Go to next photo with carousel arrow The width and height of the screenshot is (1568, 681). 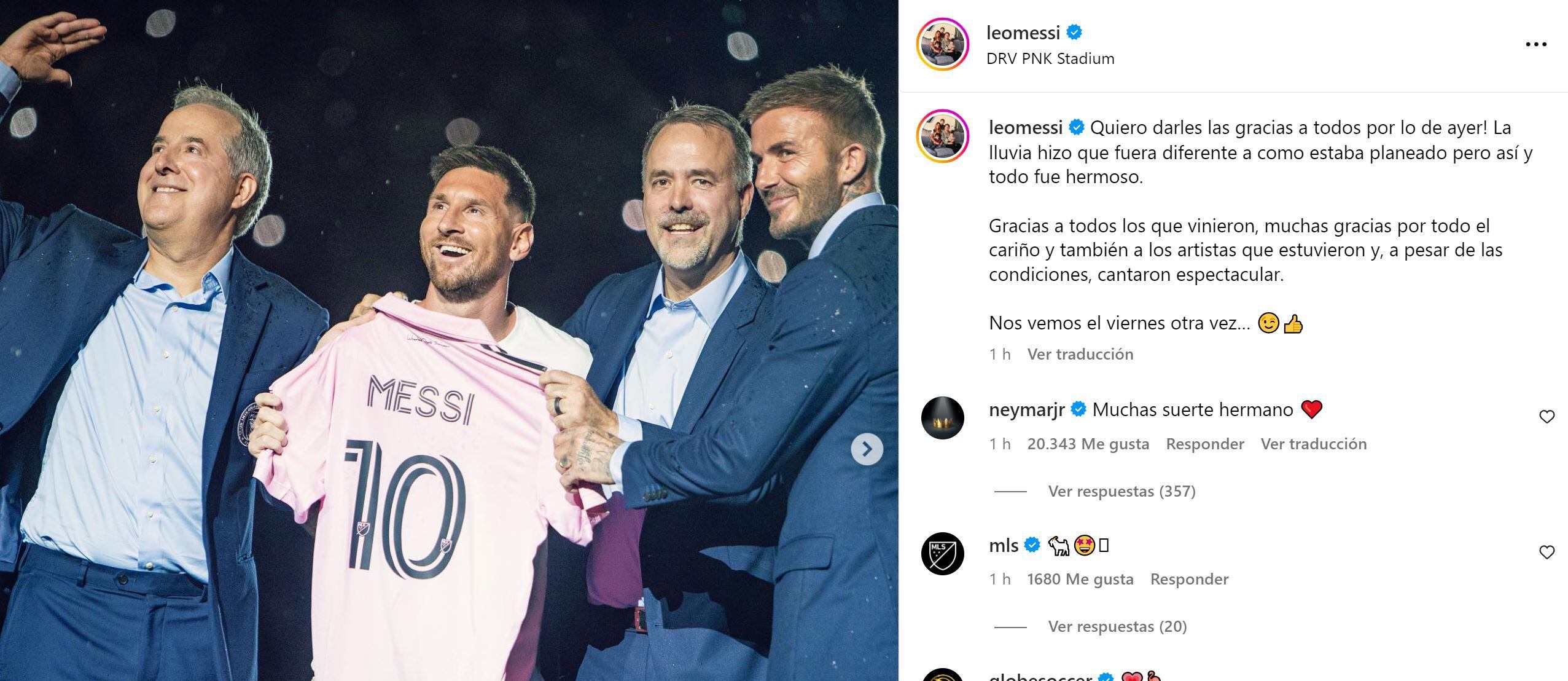[x=867, y=449]
